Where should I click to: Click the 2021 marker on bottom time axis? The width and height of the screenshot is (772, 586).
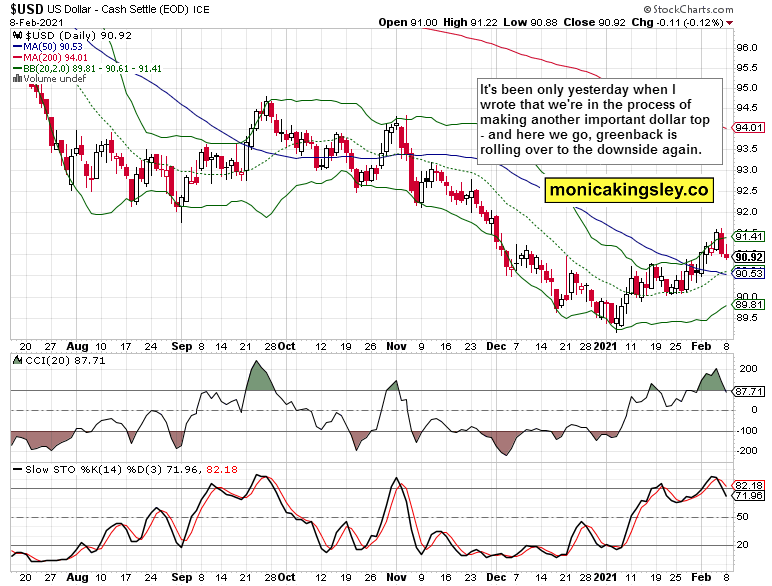(x=605, y=577)
